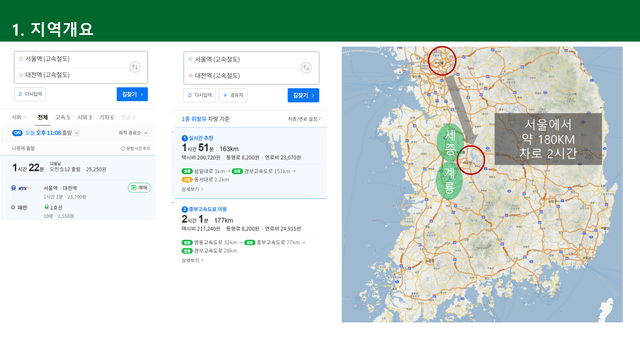The image size is (640, 360).
Task: Click the 연료비 23,070원 text
Action: (x=283, y=158)
